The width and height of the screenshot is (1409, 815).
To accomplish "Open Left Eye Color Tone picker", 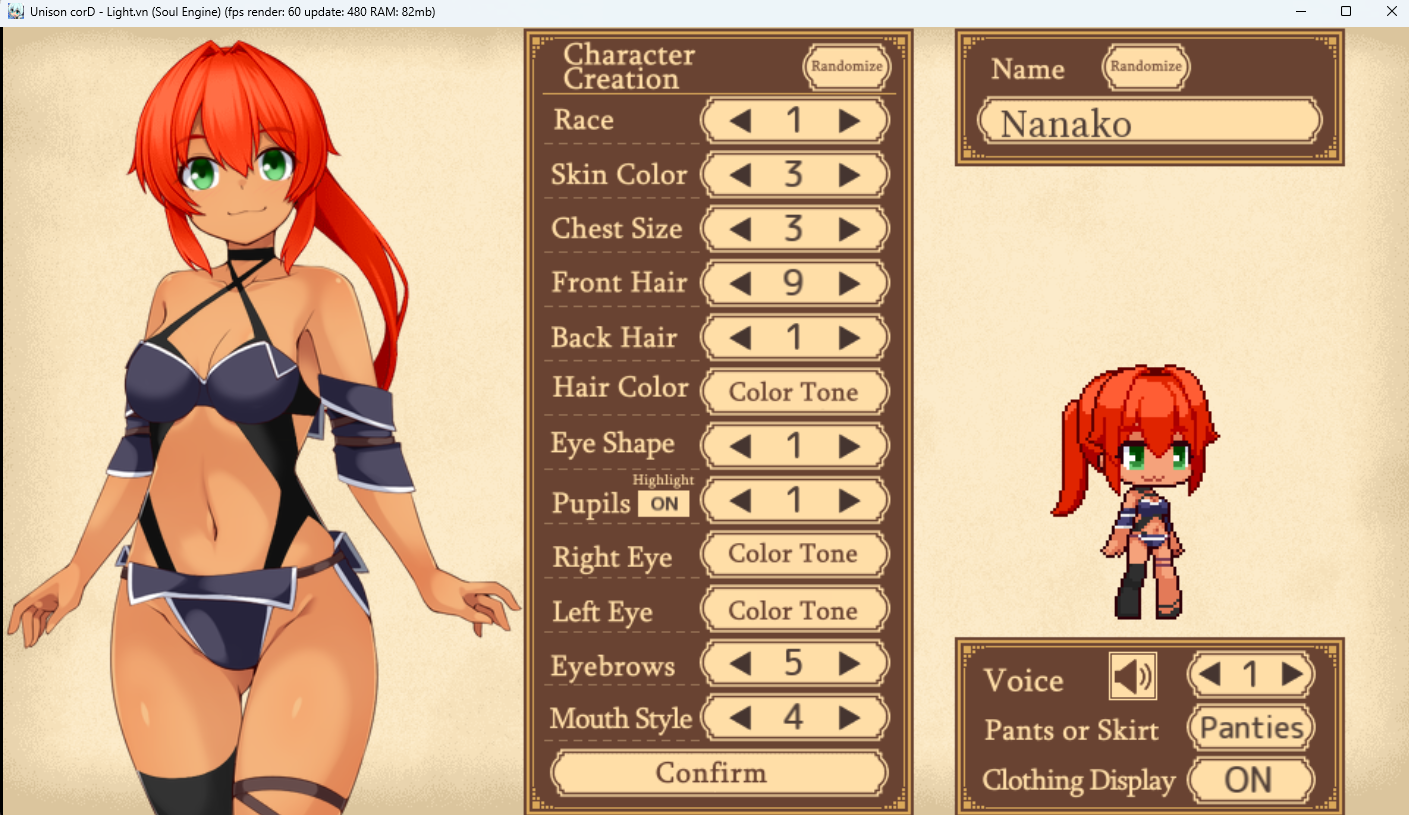I will 794,610.
